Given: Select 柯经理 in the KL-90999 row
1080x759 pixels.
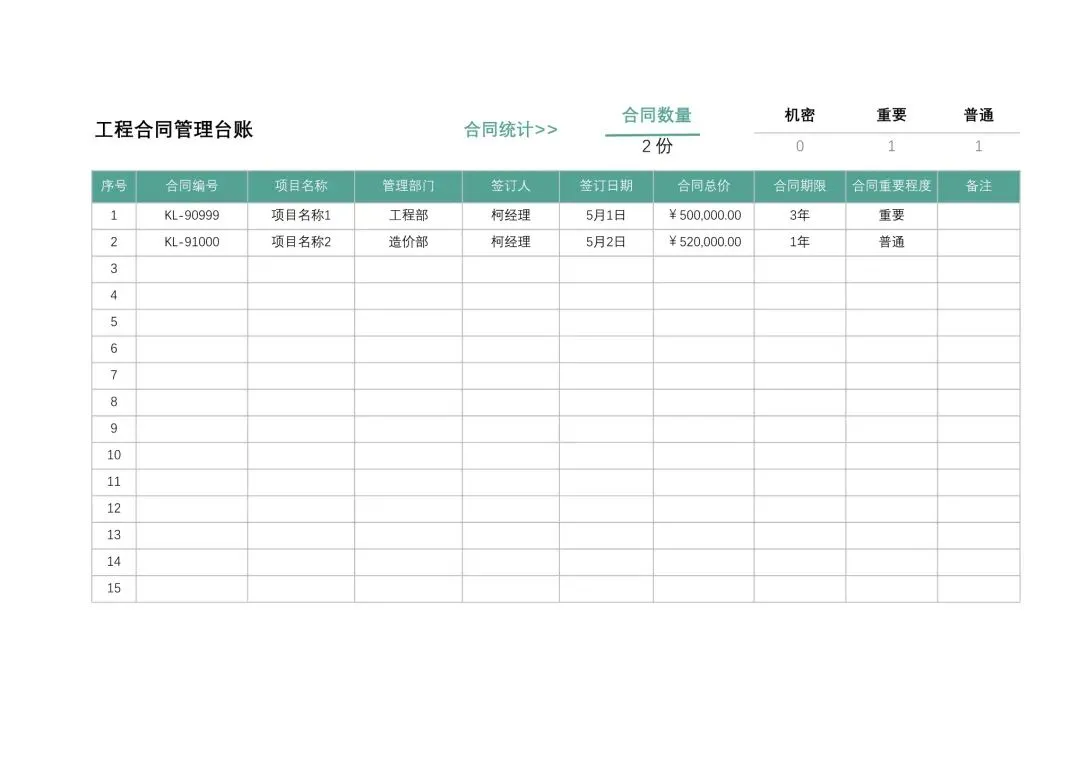Looking at the screenshot, I should pos(510,216).
